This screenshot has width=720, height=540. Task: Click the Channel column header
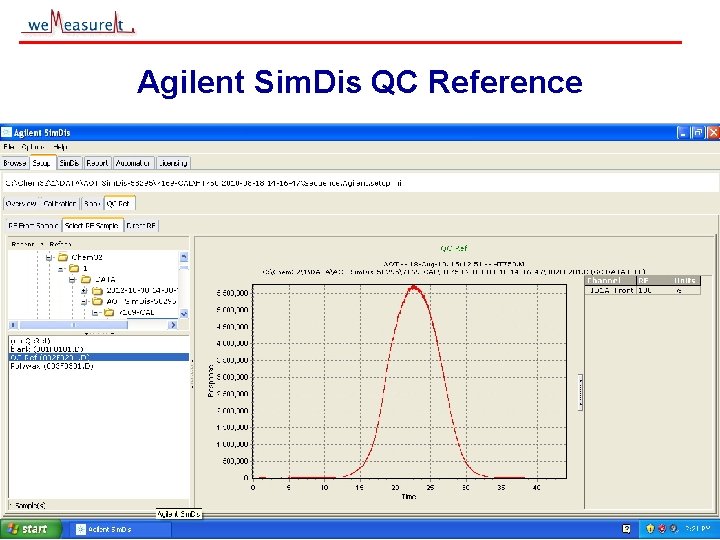[x=611, y=281]
